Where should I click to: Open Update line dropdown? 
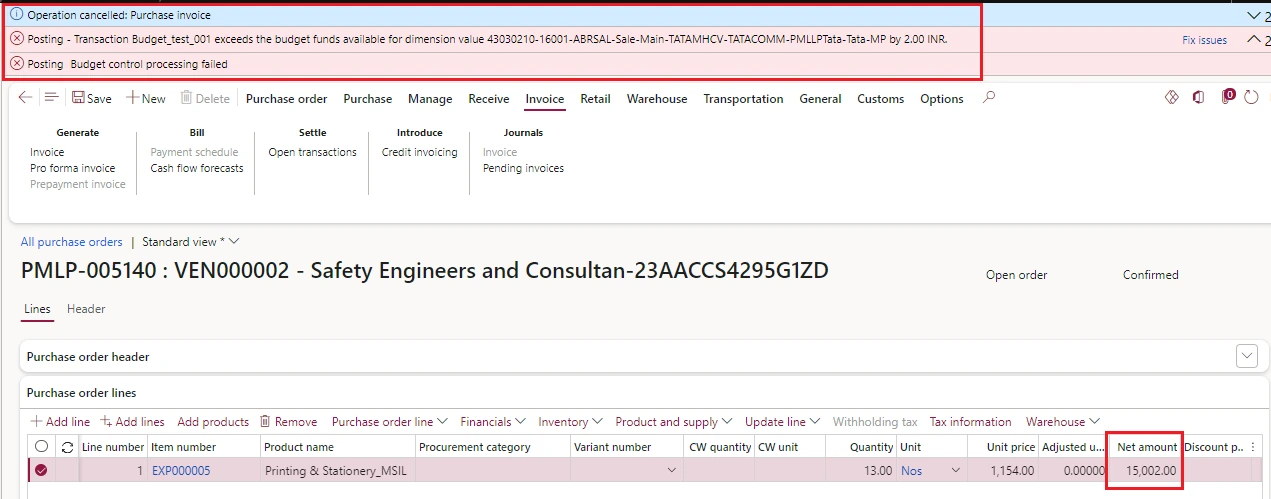click(x=783, y=422)
